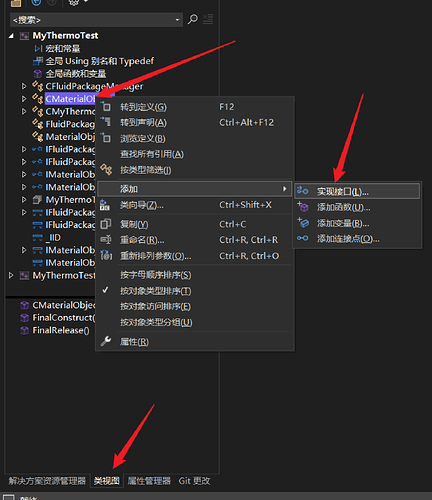Image resolution: width=432 pixels, height=500 pixels.
Task: Click the 复制 copy icon
Action: pyautogui.click(x=105, y=224)
